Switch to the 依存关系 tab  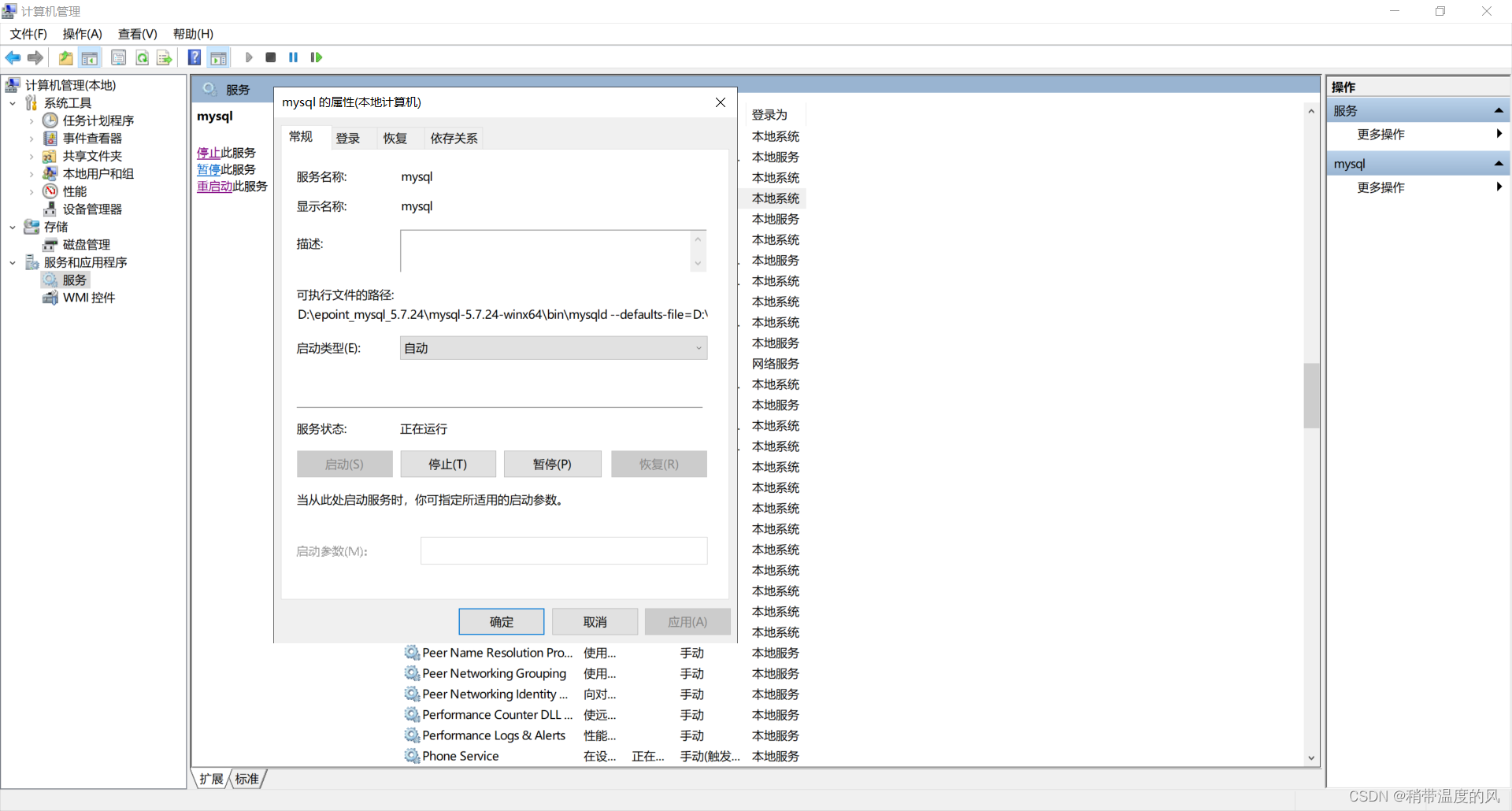point(454,139)
